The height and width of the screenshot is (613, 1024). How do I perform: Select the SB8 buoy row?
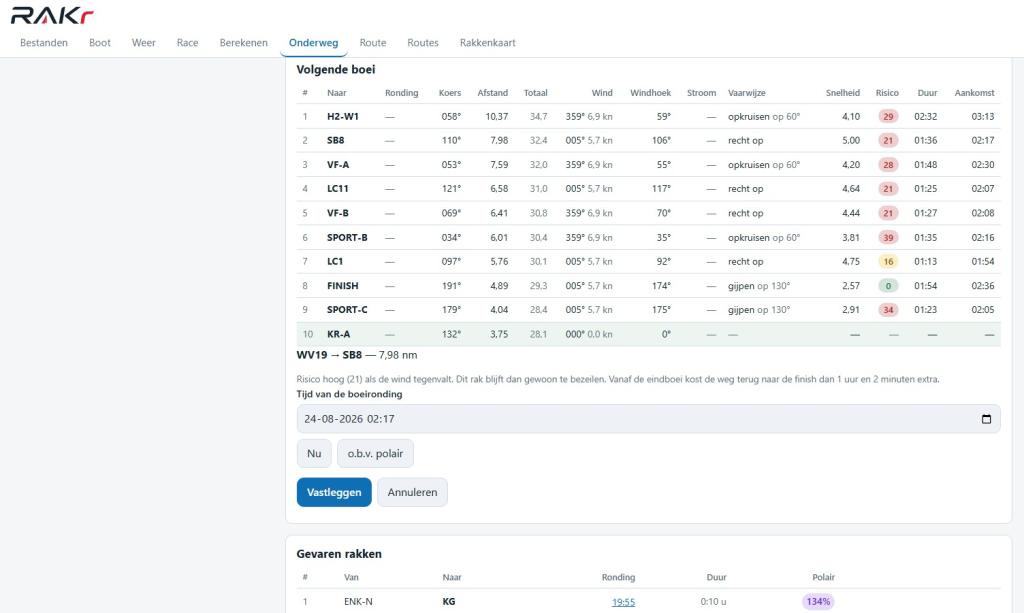point(648,140)
